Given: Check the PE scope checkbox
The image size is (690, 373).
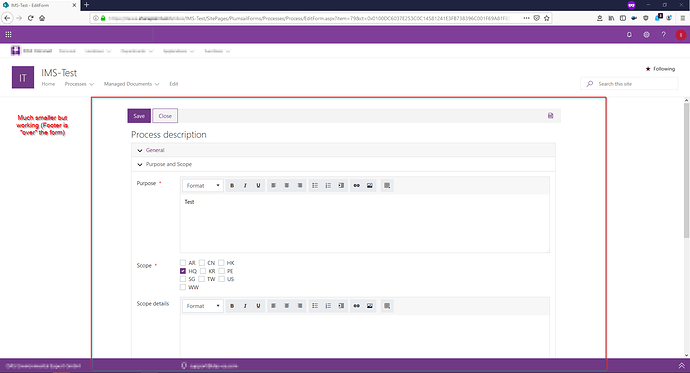Looking at the screenshot, I should point(222,271).
